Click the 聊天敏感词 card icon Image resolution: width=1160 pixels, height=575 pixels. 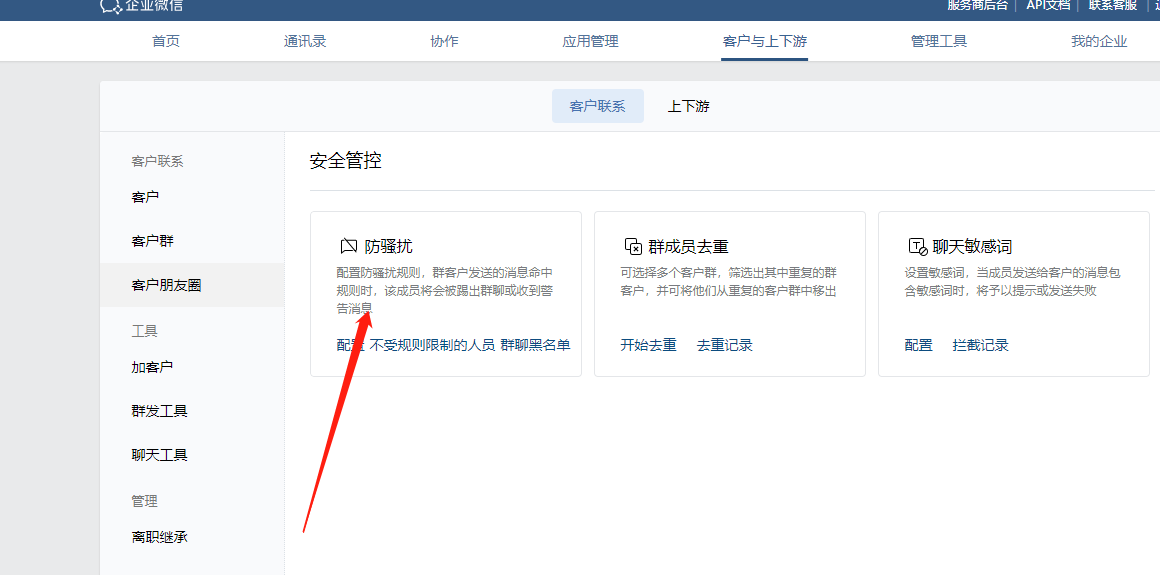(917, 246)
